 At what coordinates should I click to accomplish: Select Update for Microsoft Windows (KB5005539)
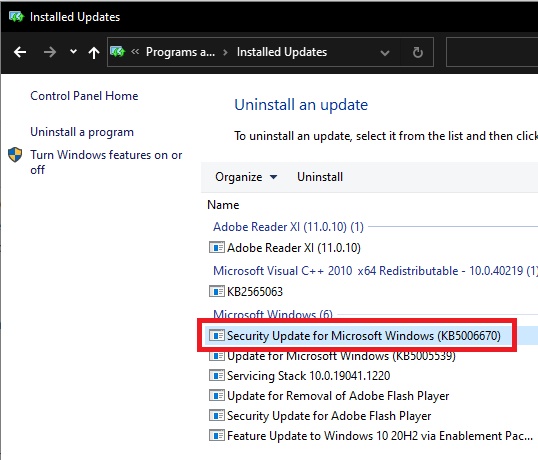(341, 356)
